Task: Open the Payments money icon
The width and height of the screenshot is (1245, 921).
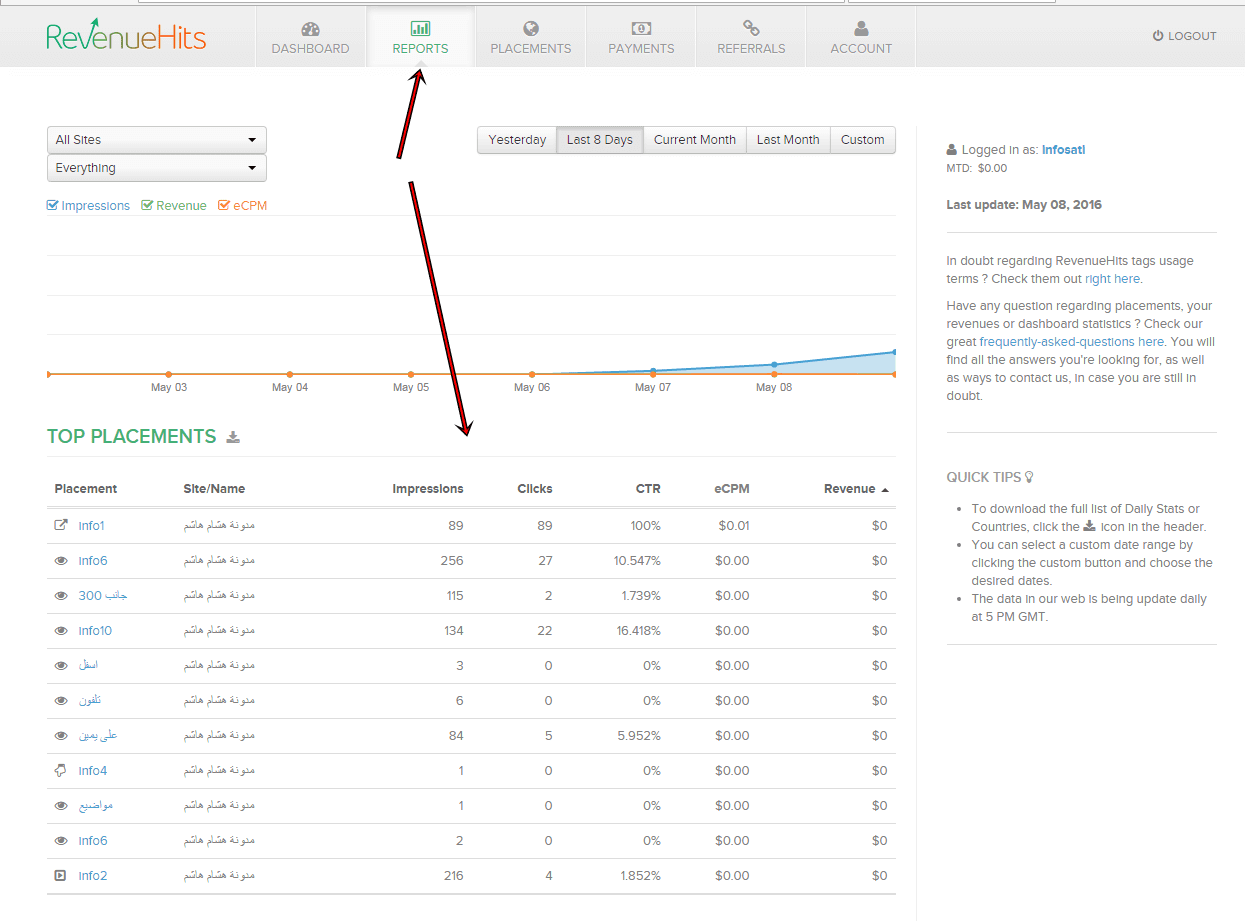Action: point(641,29)
